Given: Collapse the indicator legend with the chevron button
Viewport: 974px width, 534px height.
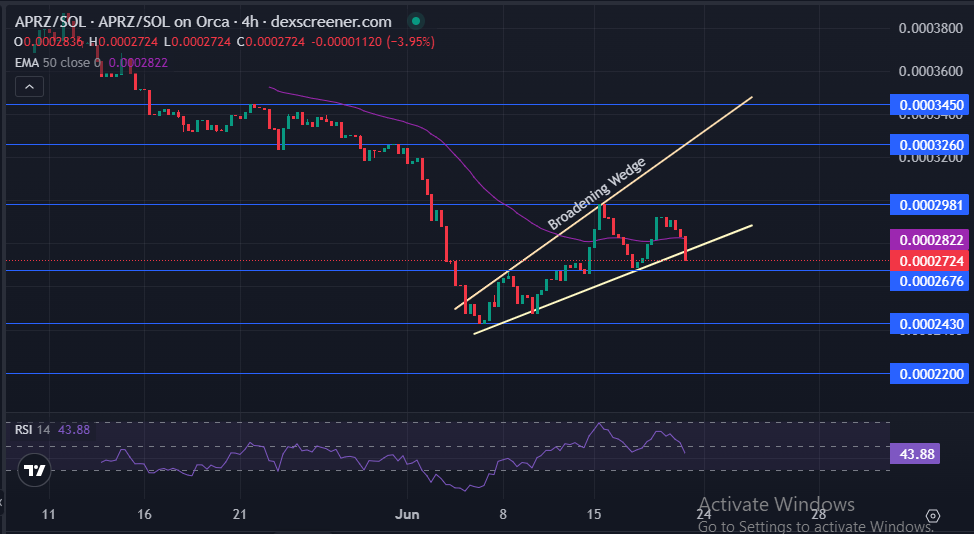Looking at the screenshot, I should click(29, 87).
